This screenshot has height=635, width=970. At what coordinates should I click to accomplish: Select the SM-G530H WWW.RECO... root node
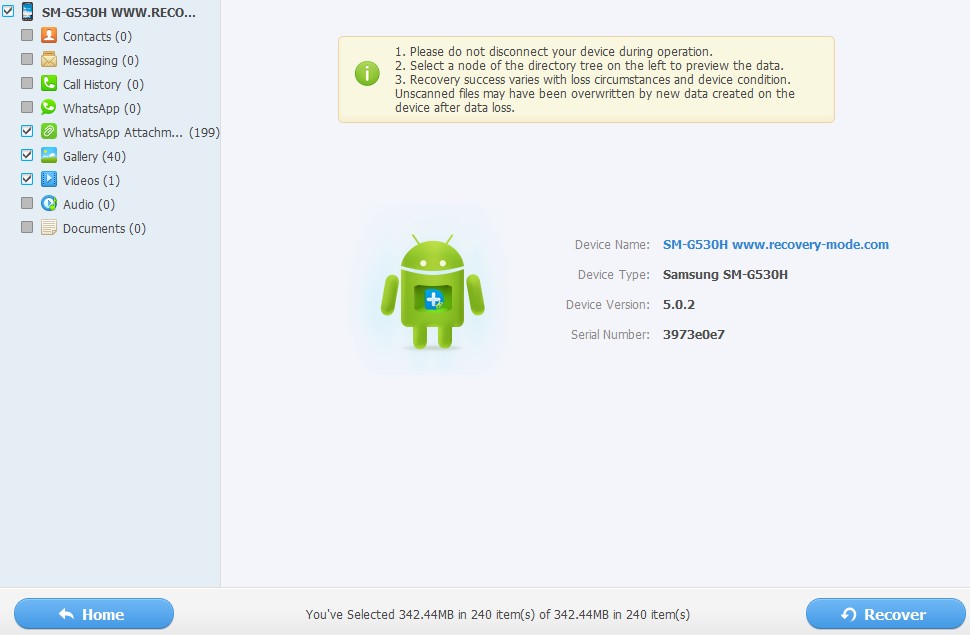[119, 12]
